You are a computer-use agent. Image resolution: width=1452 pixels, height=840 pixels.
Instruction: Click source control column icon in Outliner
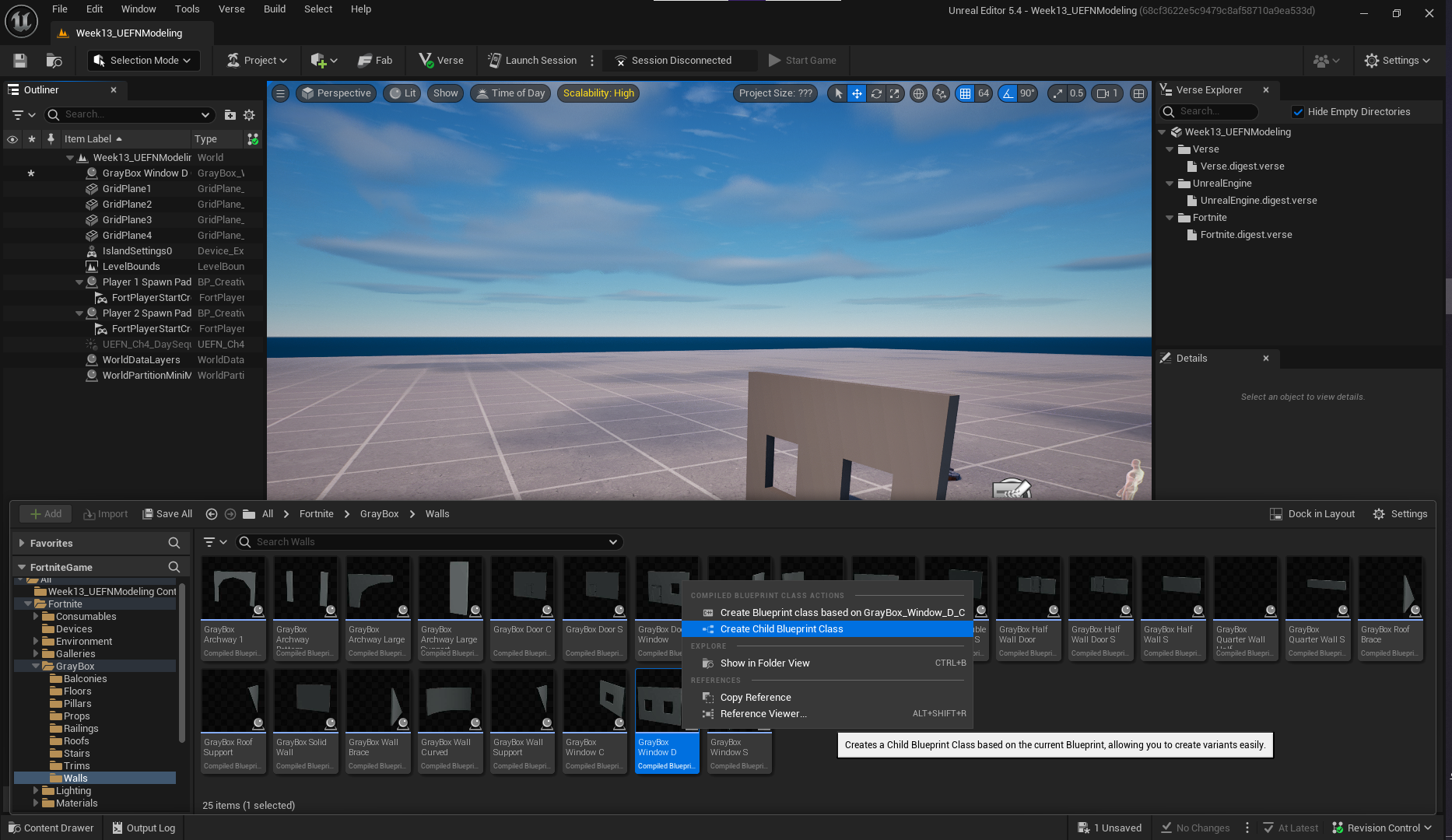click(x=253, y=139)
